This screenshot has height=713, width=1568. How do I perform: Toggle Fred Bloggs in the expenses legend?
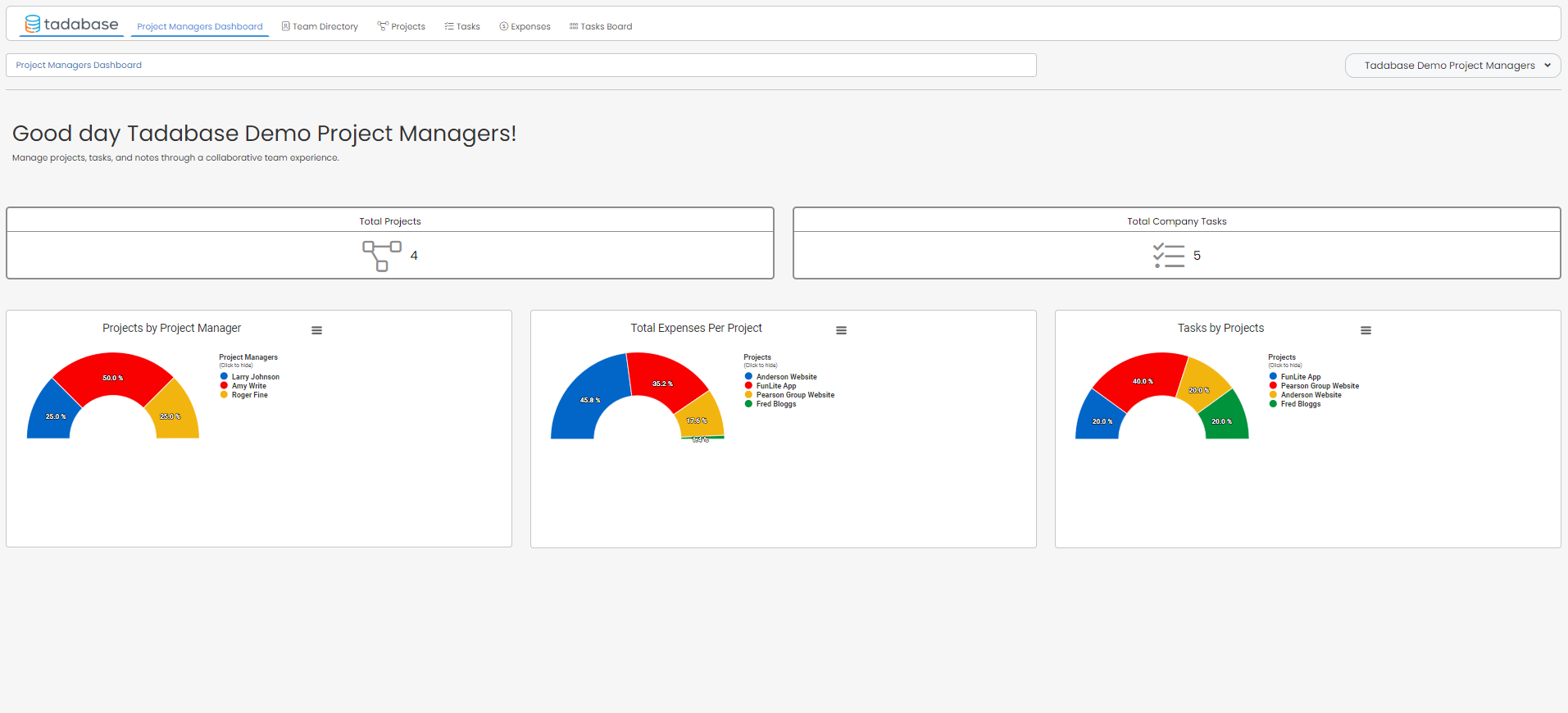(x=770, y=404)
